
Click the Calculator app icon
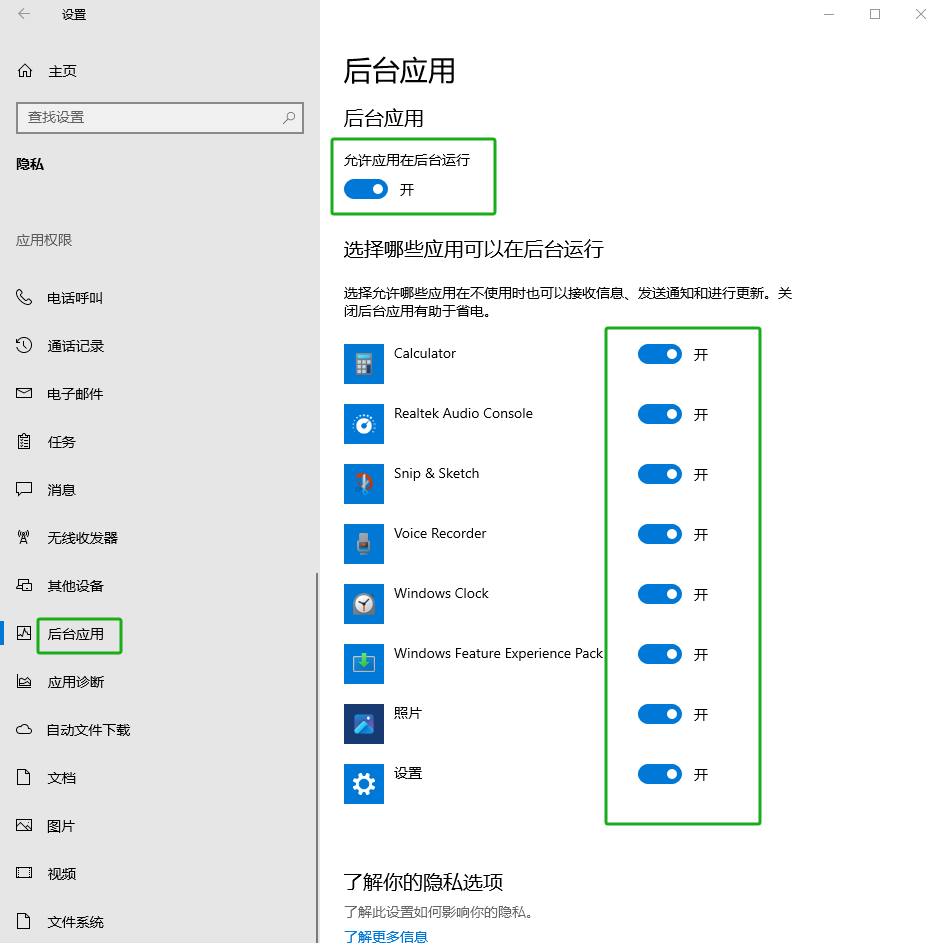click(364, 364)
